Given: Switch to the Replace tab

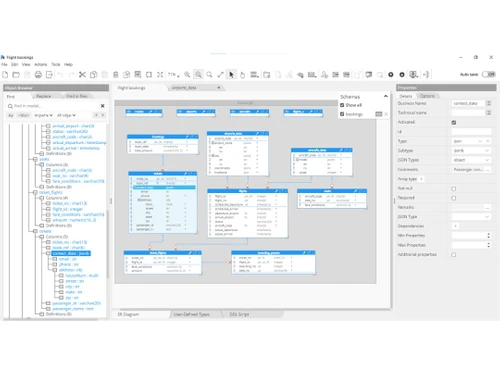Looking at the screenshot, I should click(x=44, y=96).
